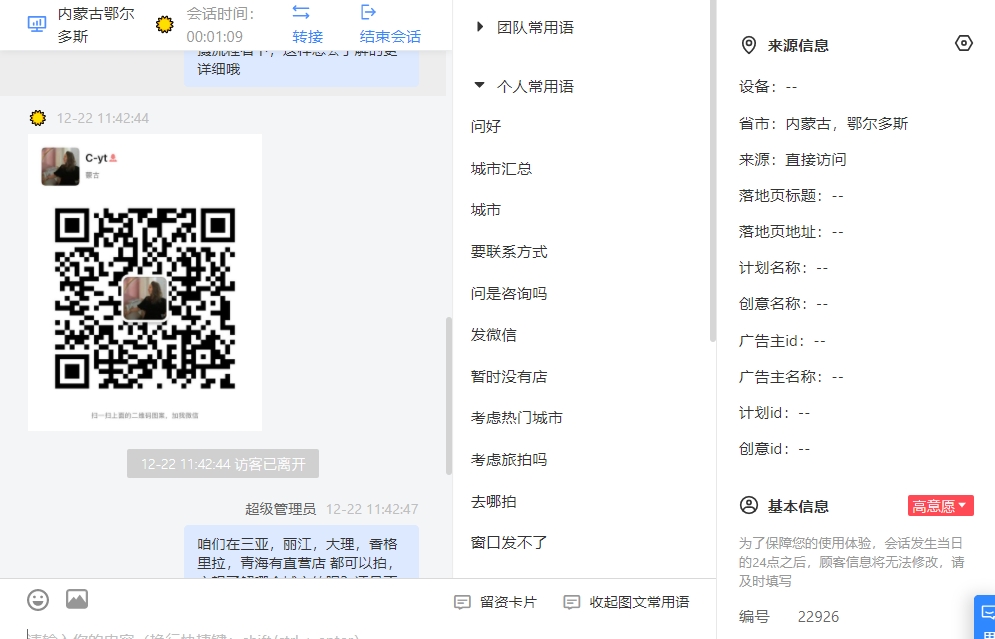Click the 收起图文常用语 button label
The width and height of the screenshot is (995, 639).
[x=639, y=602]
